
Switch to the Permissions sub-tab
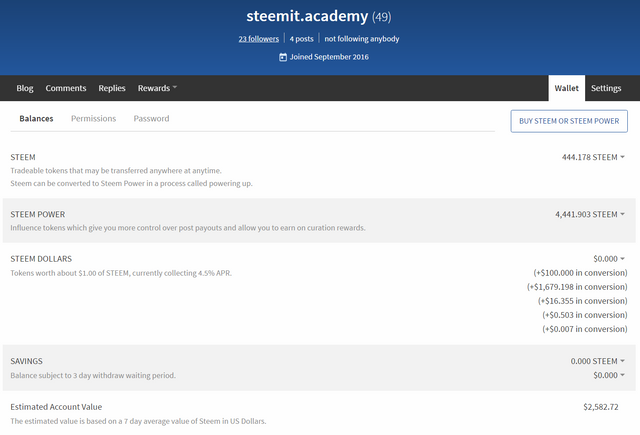tap(93, 119)
